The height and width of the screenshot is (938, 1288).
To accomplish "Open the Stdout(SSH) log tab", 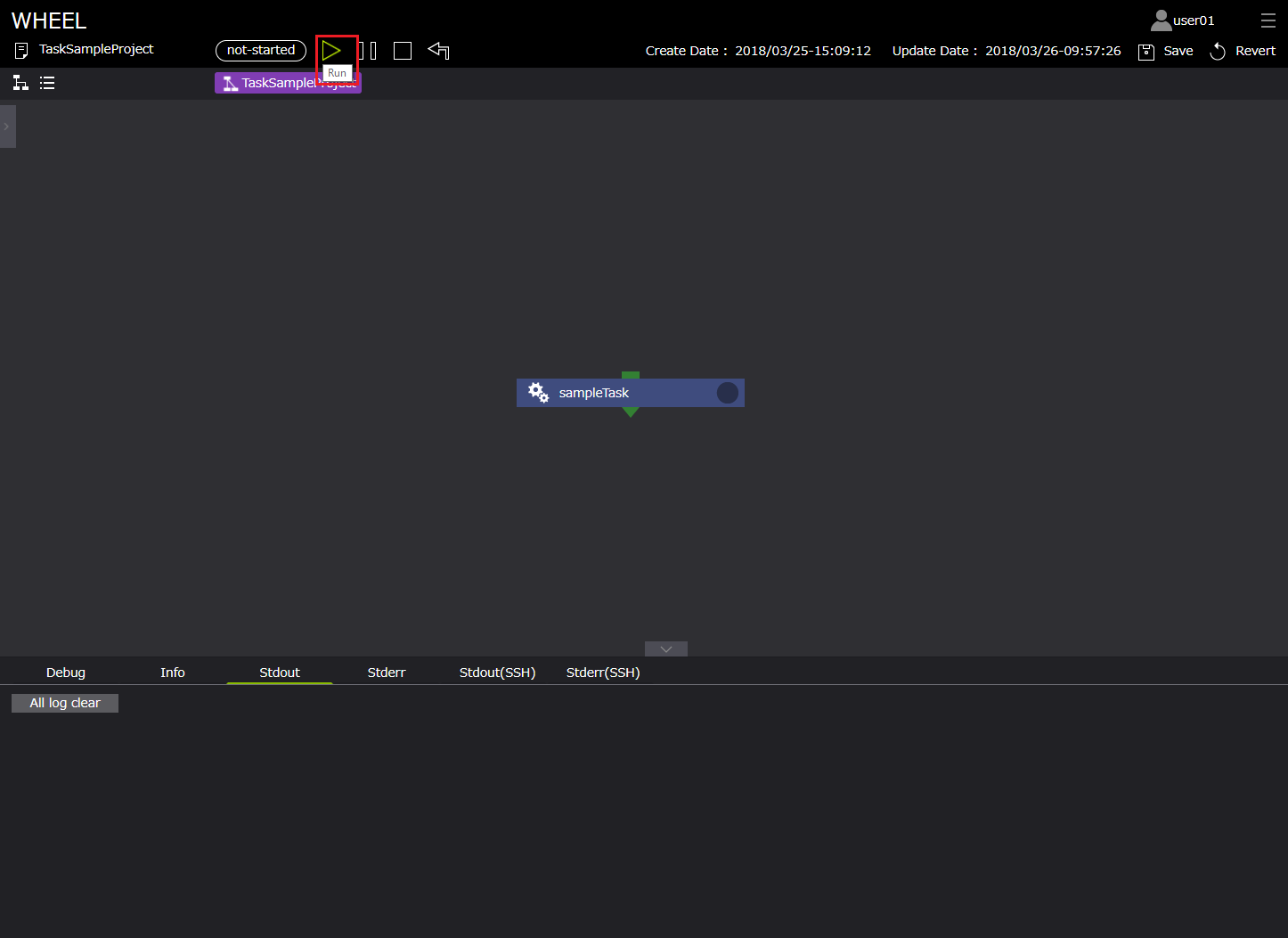I will [x=497, y=673].
